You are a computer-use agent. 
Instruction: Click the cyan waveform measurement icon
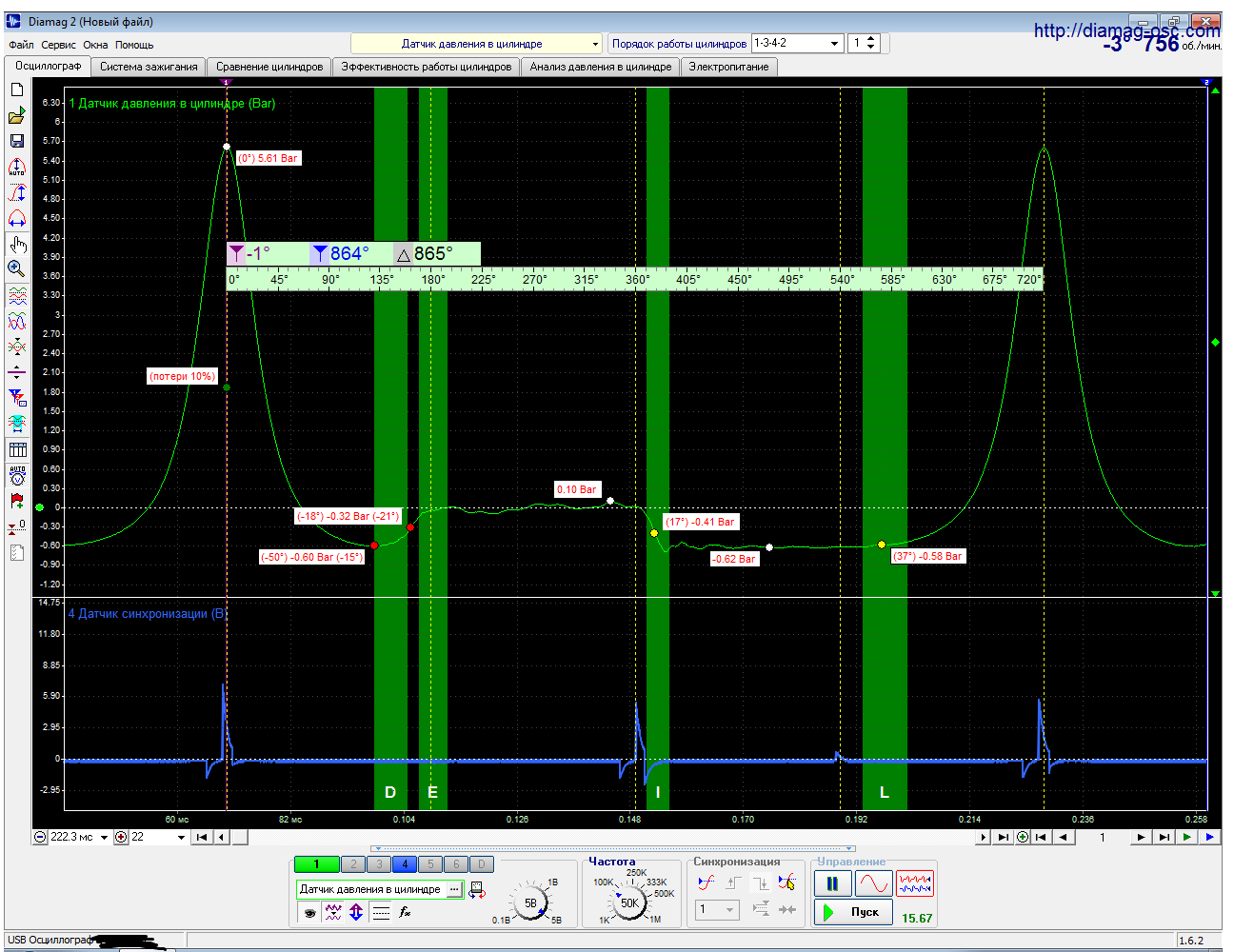tap(17, 424)
